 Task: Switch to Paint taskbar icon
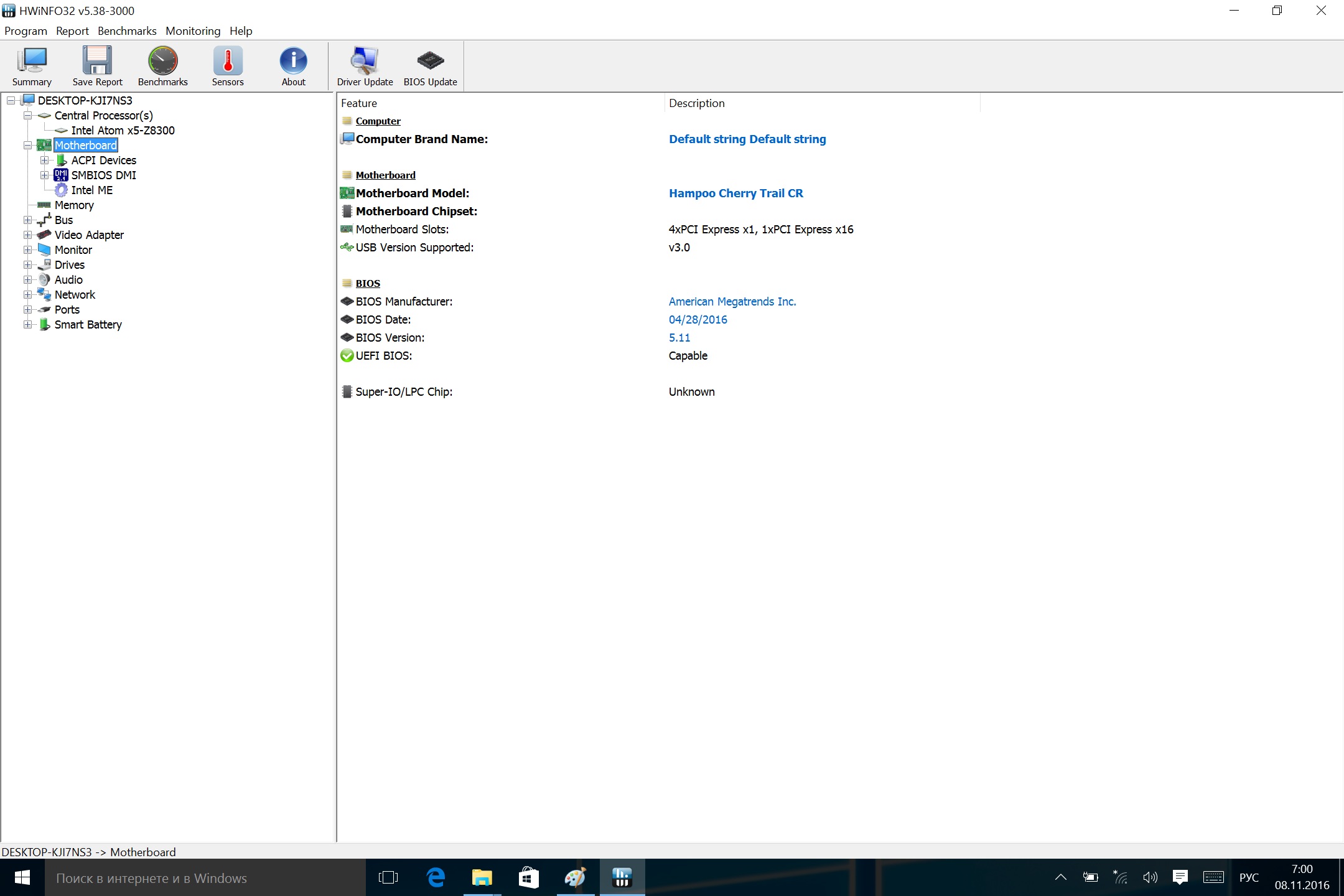[x=575, y=877]
